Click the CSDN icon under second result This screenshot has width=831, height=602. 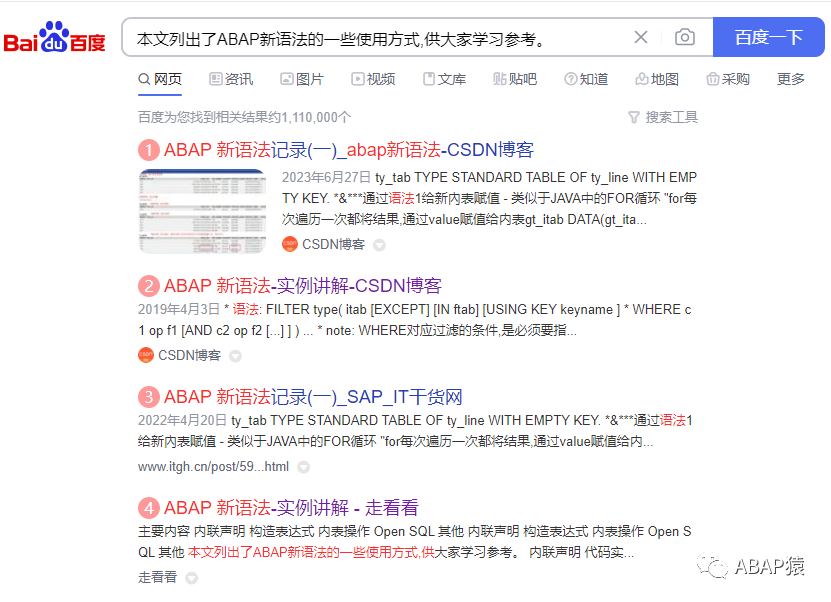pyautogui.click(x=146, y=355)
